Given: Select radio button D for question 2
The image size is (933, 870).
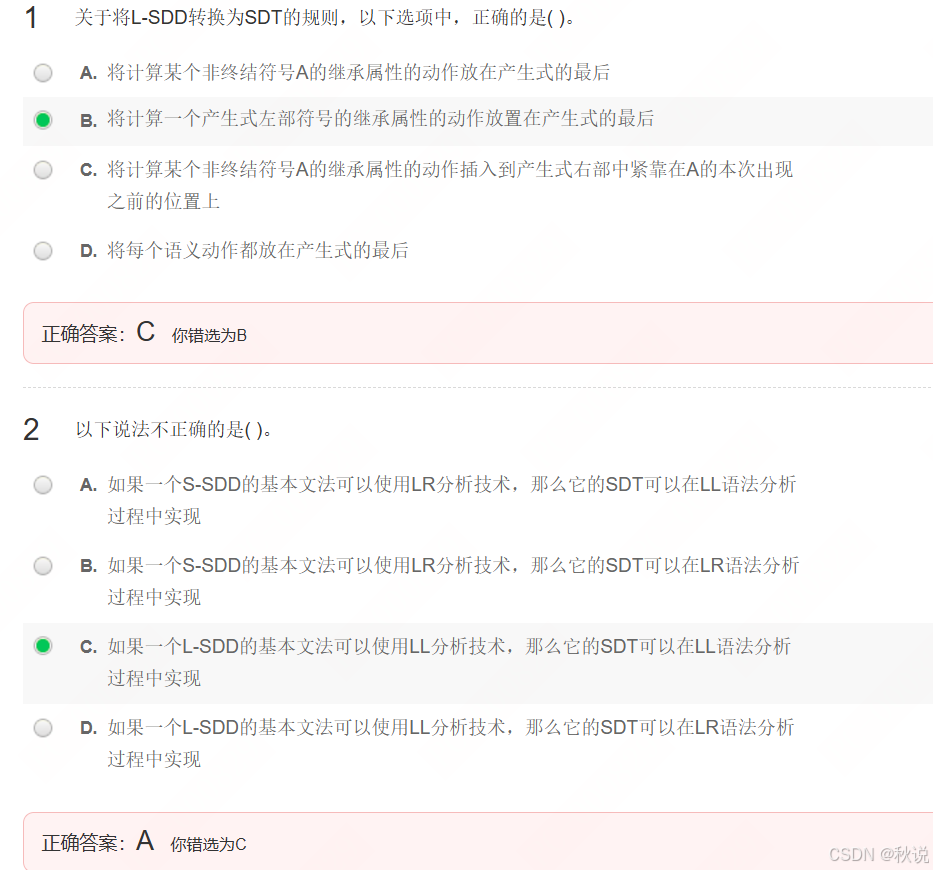Looking at the screenshot, I should tap(43, 728).
